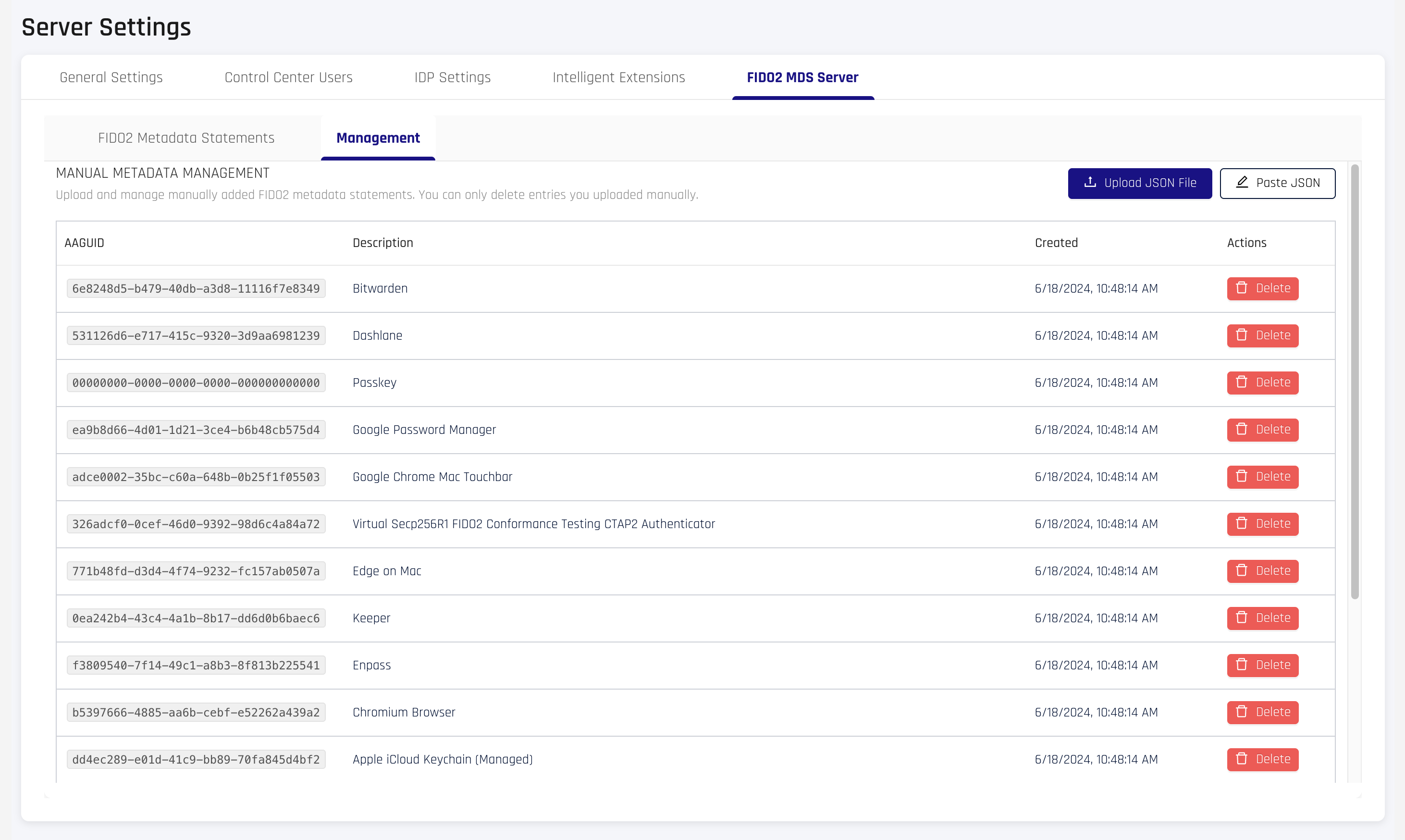This screenshot has width=1405, height=840.
Task: Click trash icon in Passkey row
Action: [x=1242, y=382]
